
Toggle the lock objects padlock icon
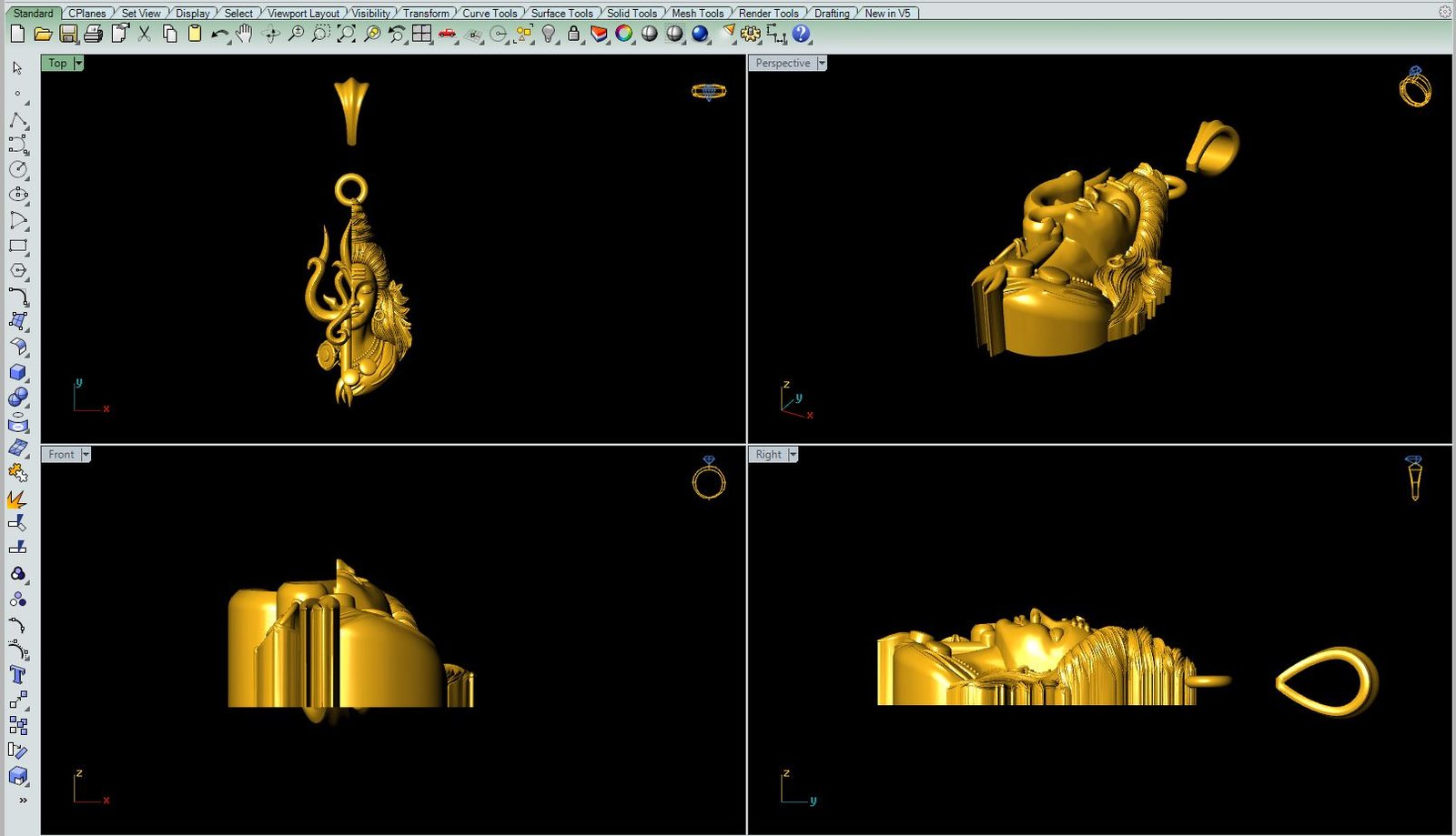coord(573,34)
